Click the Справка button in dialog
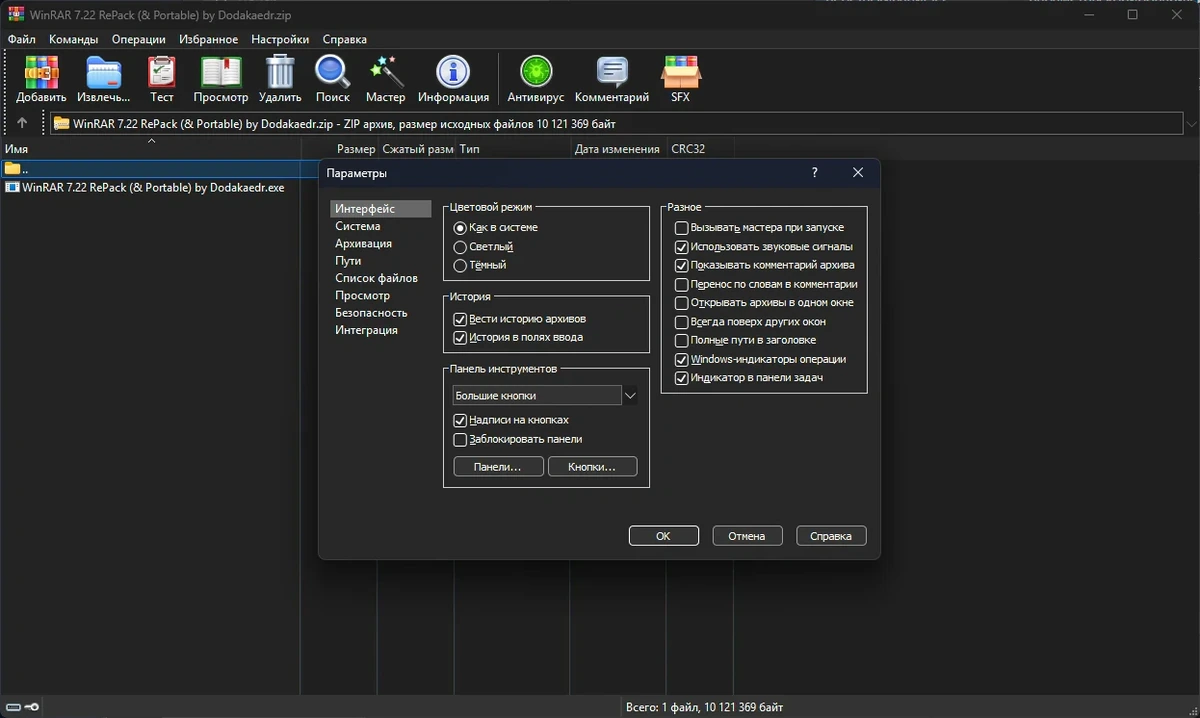The image size is (1200, 718). [x=831, y=536]
